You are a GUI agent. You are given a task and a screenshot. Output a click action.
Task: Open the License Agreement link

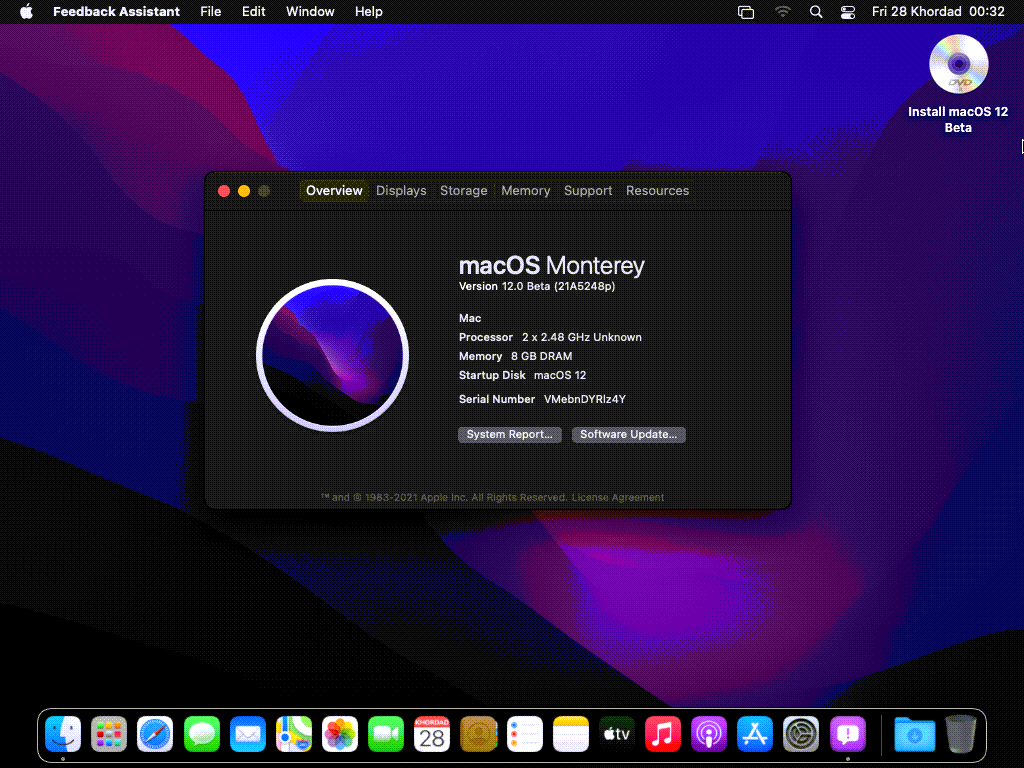pyautogui.click(x=618, y=498)
